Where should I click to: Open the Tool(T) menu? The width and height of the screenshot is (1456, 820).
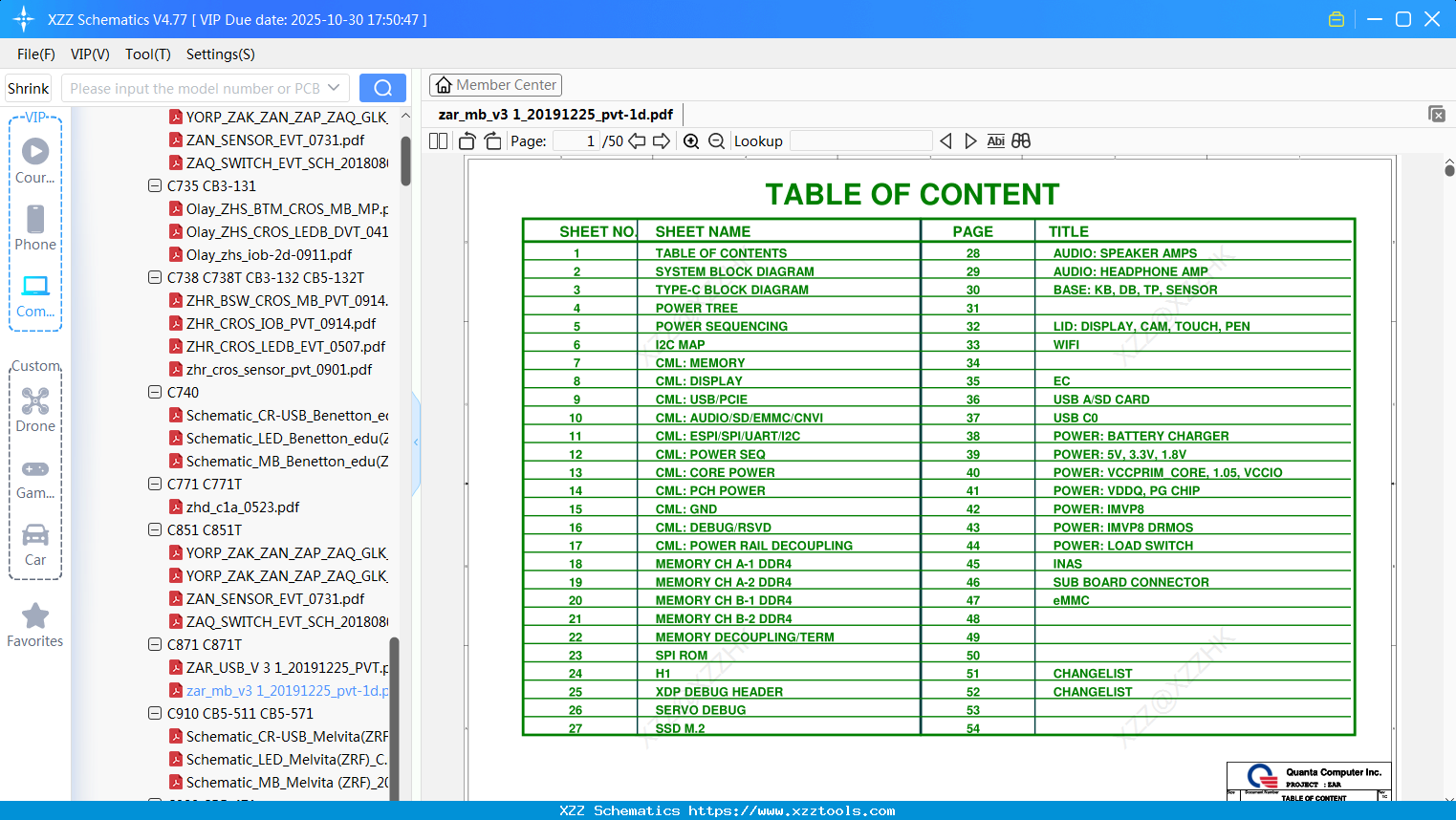(x=148, y=54)
